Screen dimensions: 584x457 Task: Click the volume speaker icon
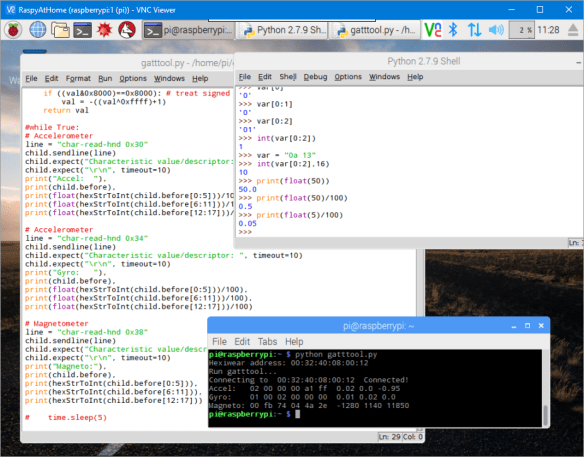[496, 30]
